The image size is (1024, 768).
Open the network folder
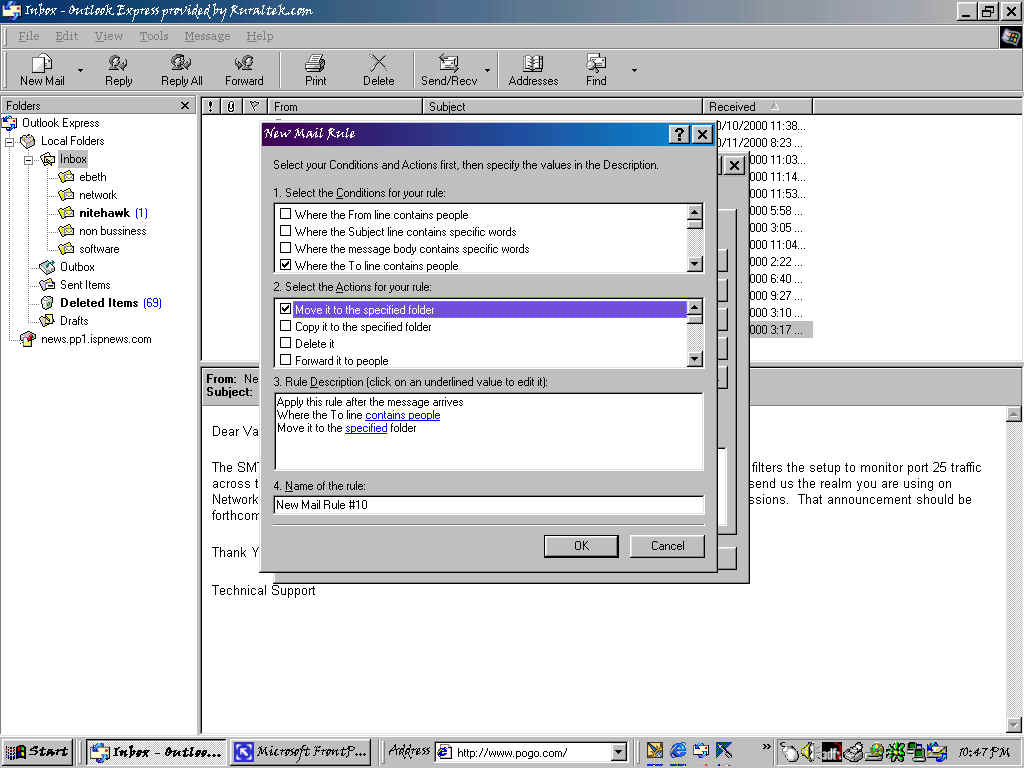coord(97,195)
